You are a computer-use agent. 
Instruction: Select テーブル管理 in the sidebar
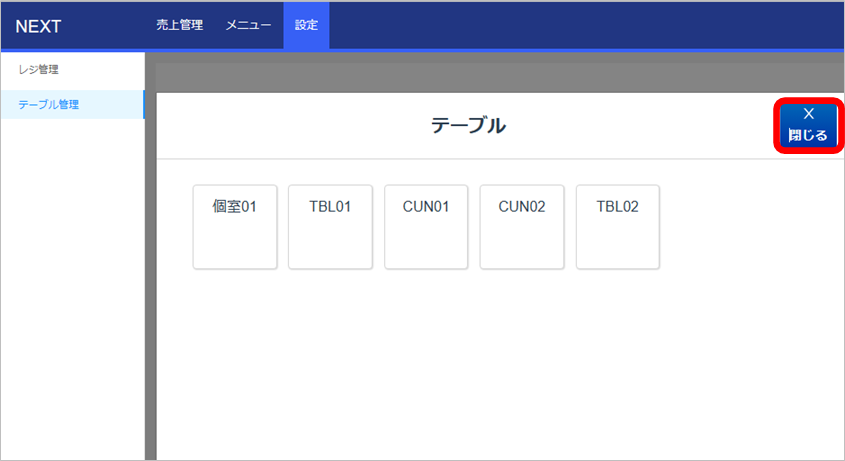[x=48, y=104]
